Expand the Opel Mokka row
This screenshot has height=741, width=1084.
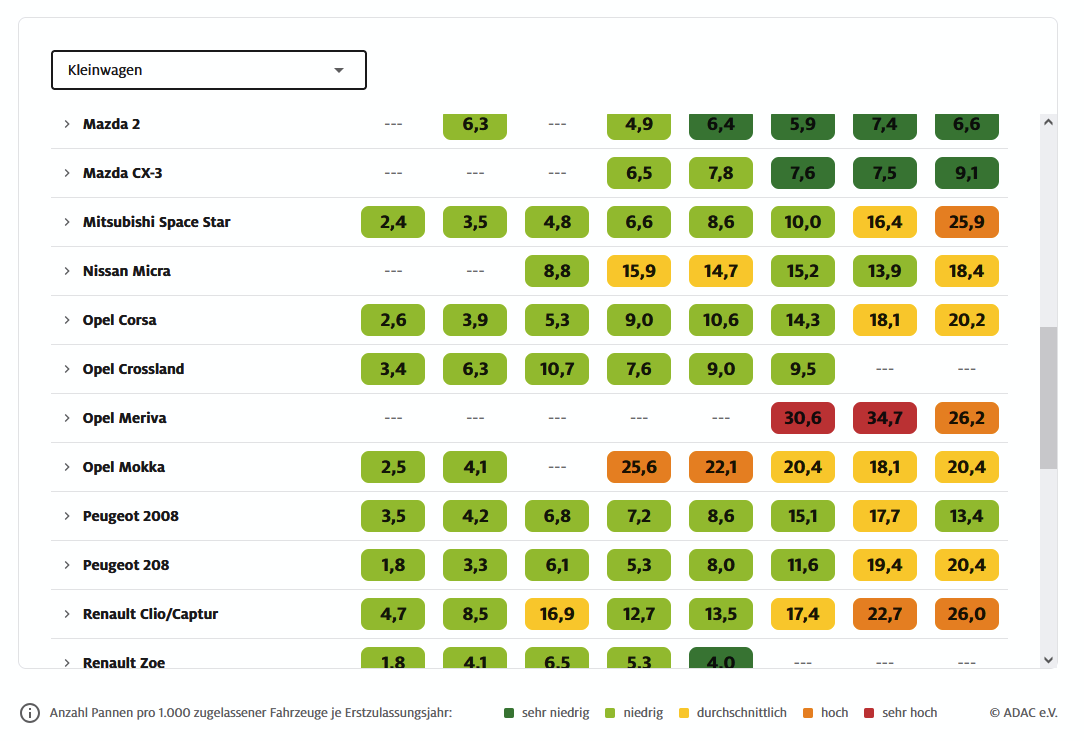tap(67, 467)
